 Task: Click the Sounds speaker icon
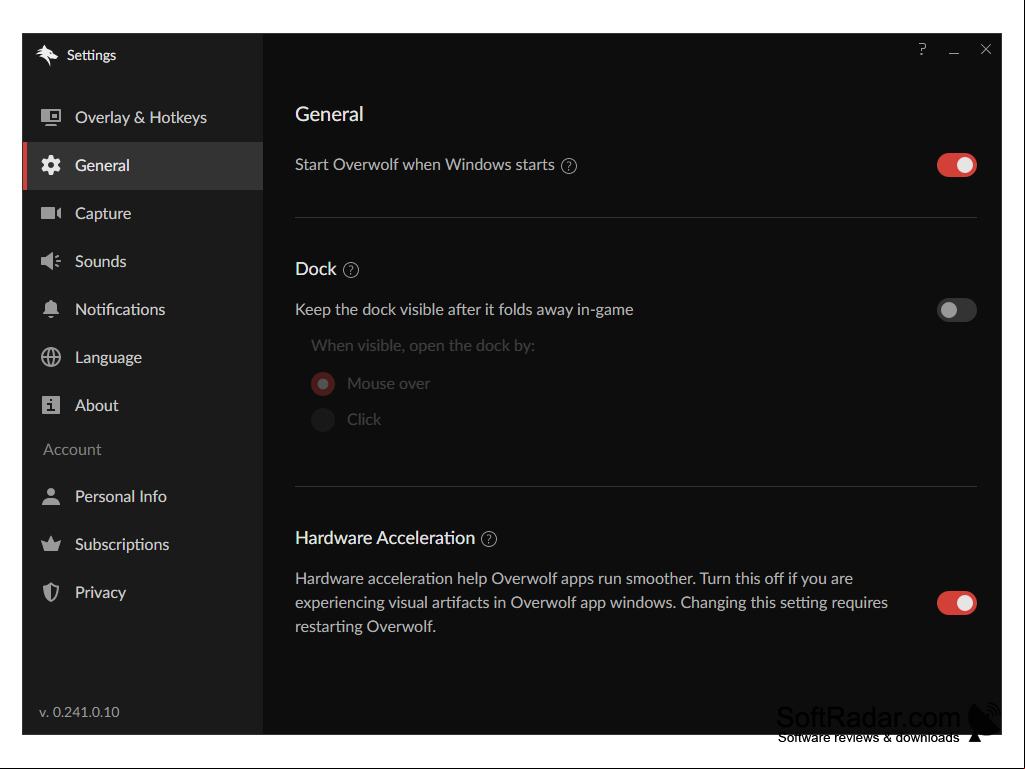point(51,262)
